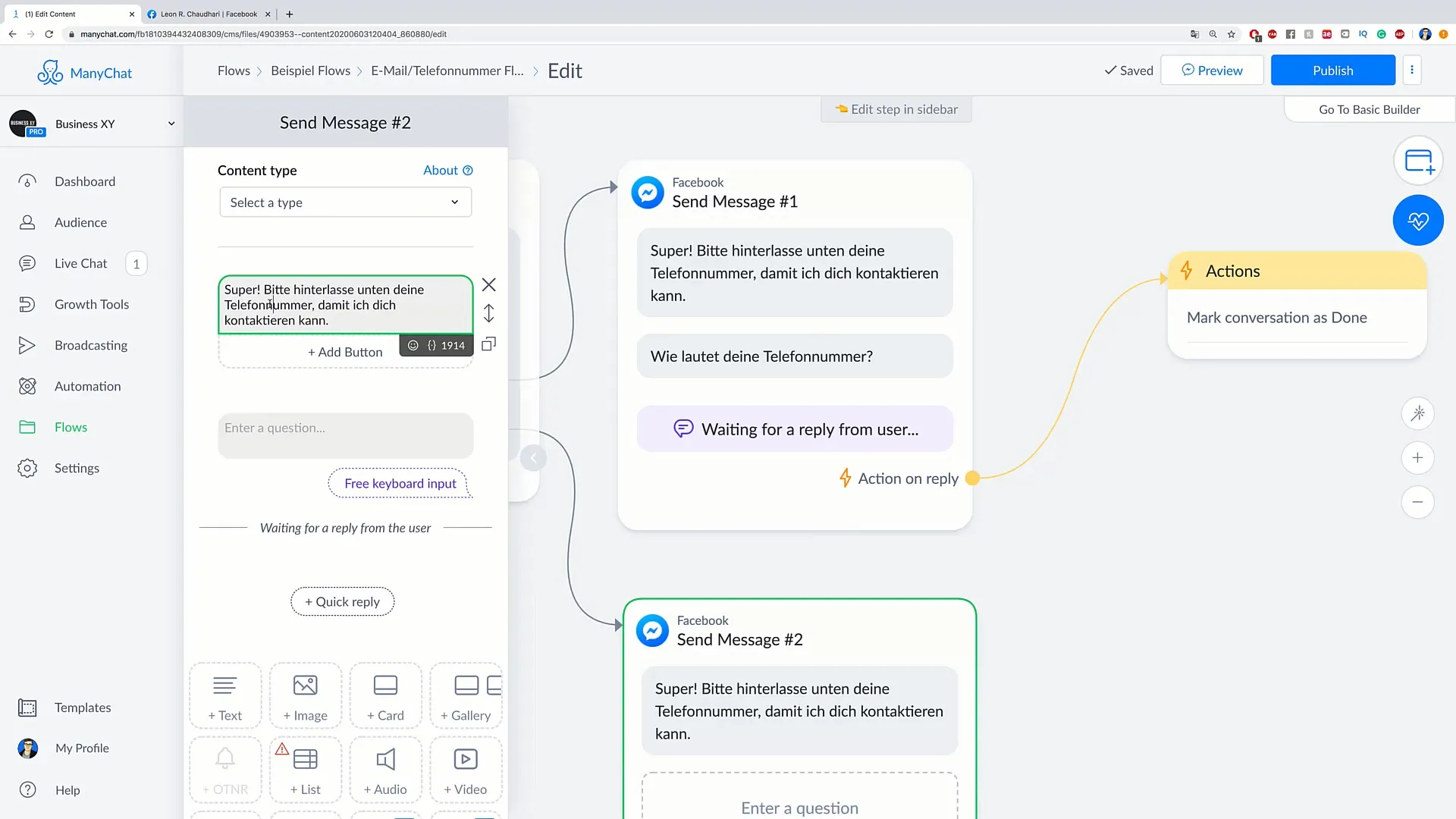Add a Text block

(225, 696)
